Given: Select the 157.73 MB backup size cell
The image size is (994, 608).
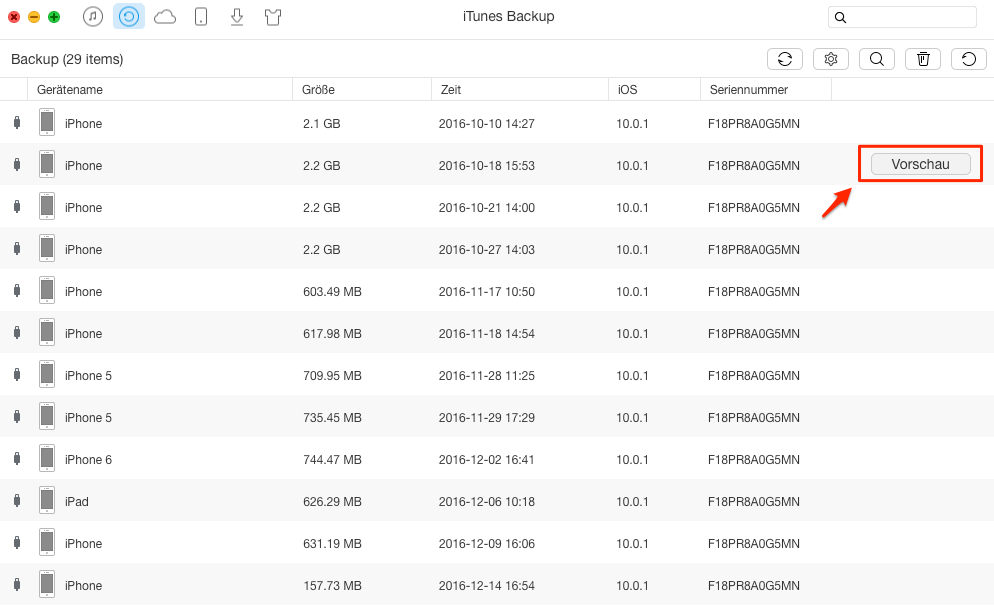Looking at the screenshot, I should tap(332, 585).
